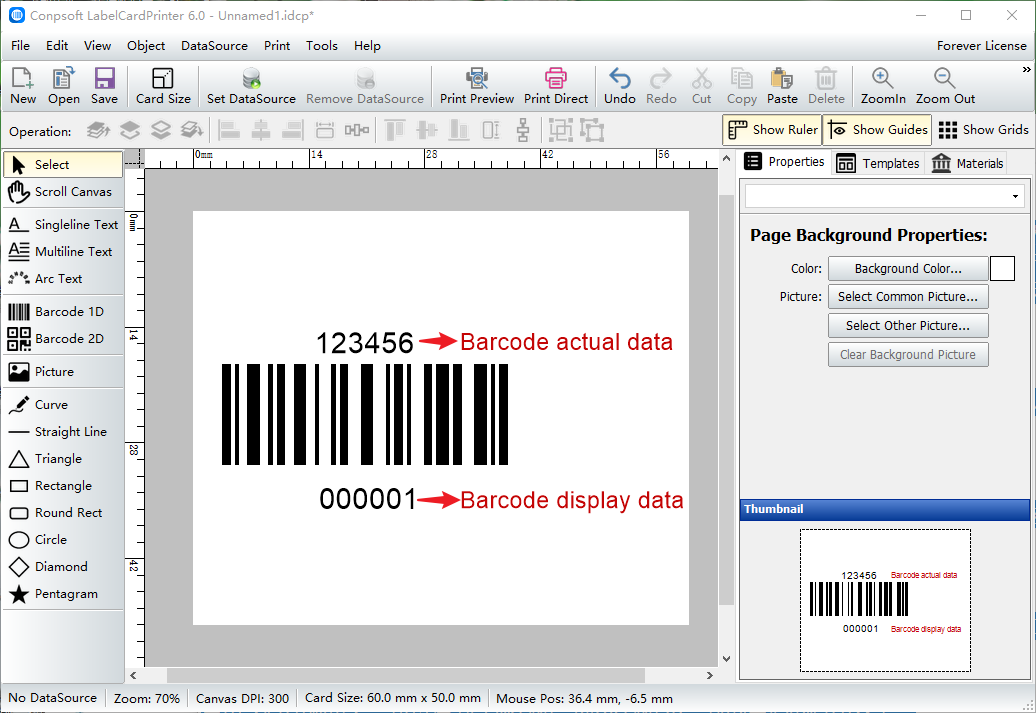The height and width of the screenshot is (713, 1036).
Task: Click Select Other Picture... button
Action: point(908,326)
